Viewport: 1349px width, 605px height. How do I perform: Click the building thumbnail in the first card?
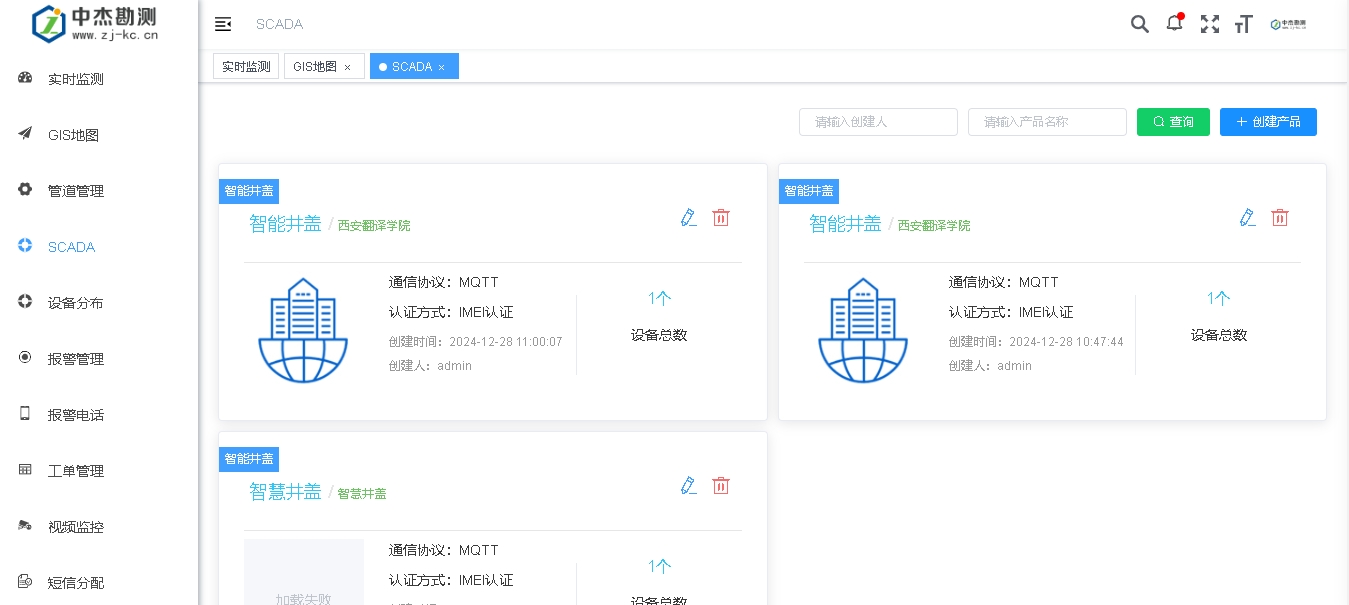(303, 330)
